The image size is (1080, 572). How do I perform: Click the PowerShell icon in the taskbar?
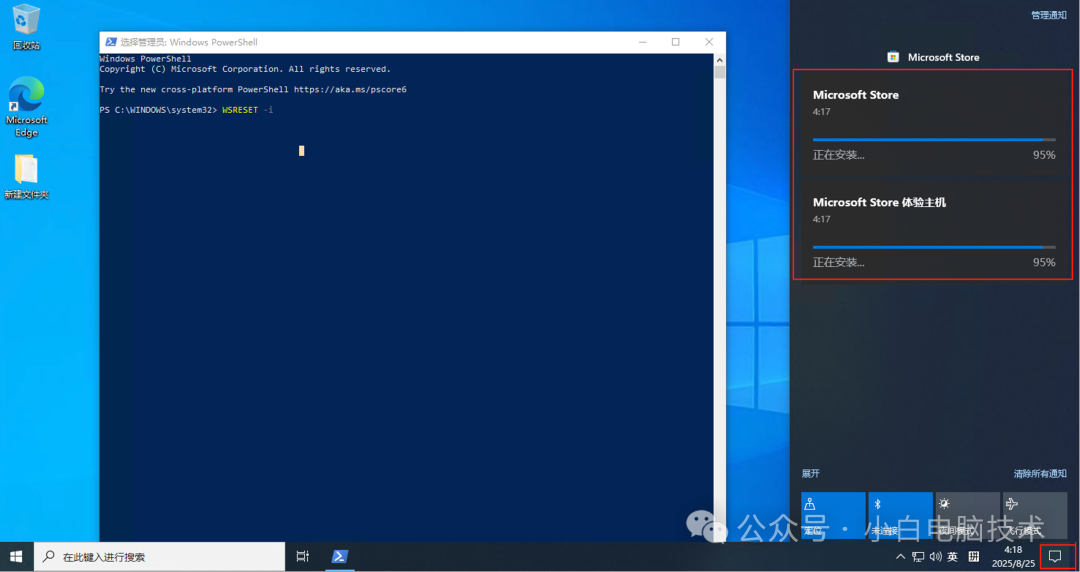click(x=338, y=557)
